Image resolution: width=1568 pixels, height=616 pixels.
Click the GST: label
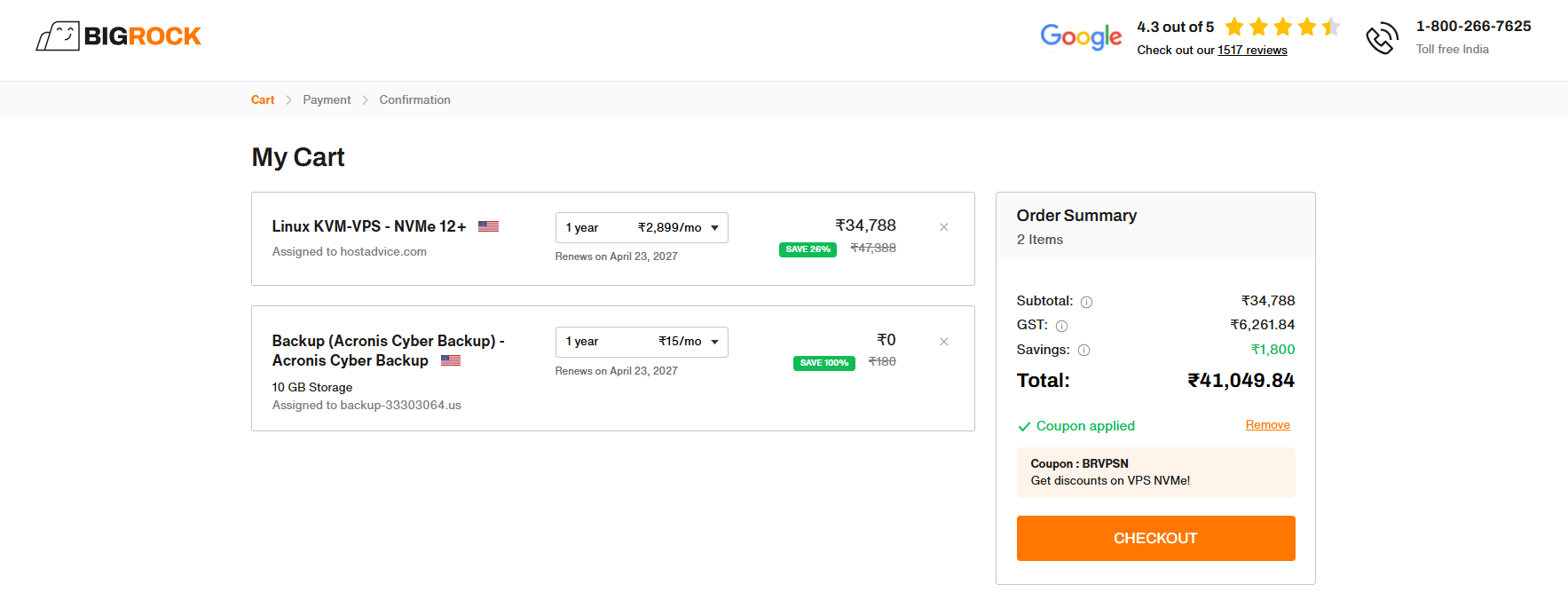pyautogui.click(x=1032, y=325)
